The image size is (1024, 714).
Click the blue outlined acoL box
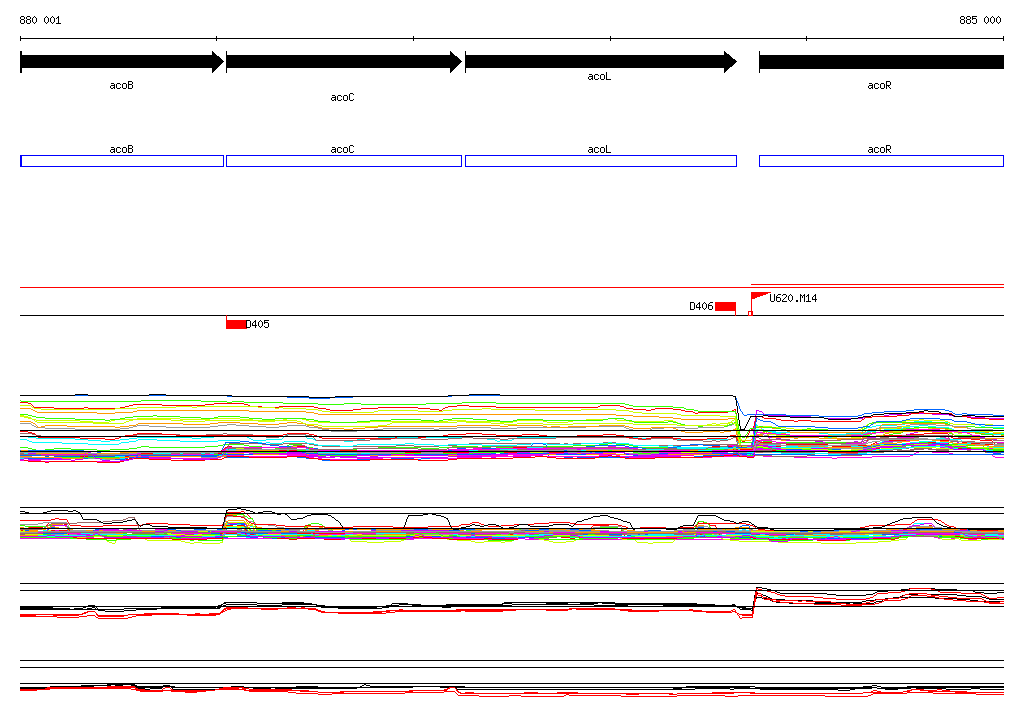tap(601, 161)
